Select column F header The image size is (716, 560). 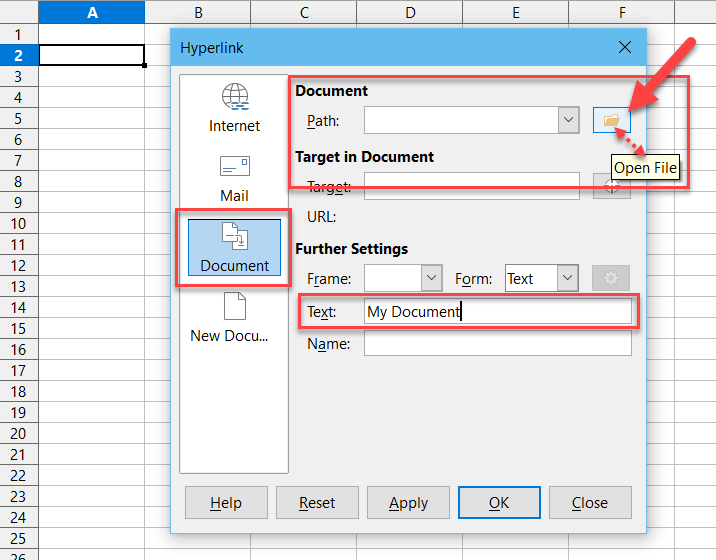(621, 12)
